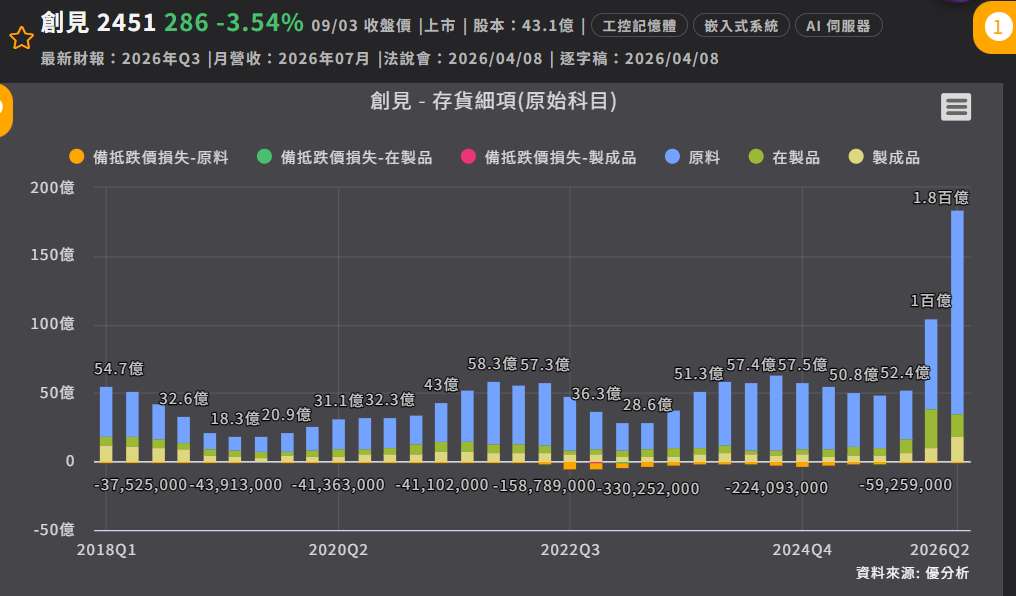Select the tallest 1.8百億 bar at 2026Q2
The height and width of the screenshot is (596, 1016).
click(957, 336)
